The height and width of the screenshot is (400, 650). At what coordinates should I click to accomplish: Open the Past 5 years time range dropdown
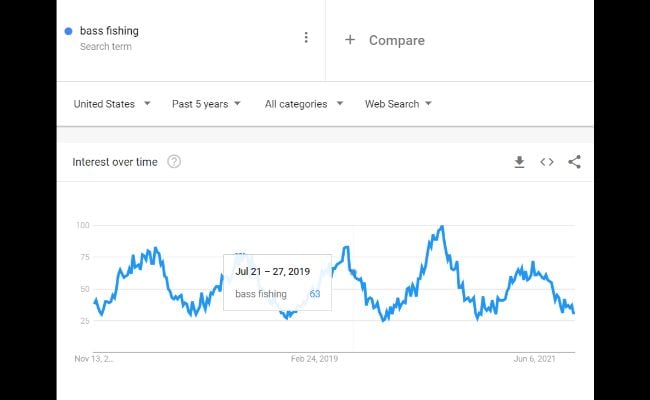[x=206, y=104]
